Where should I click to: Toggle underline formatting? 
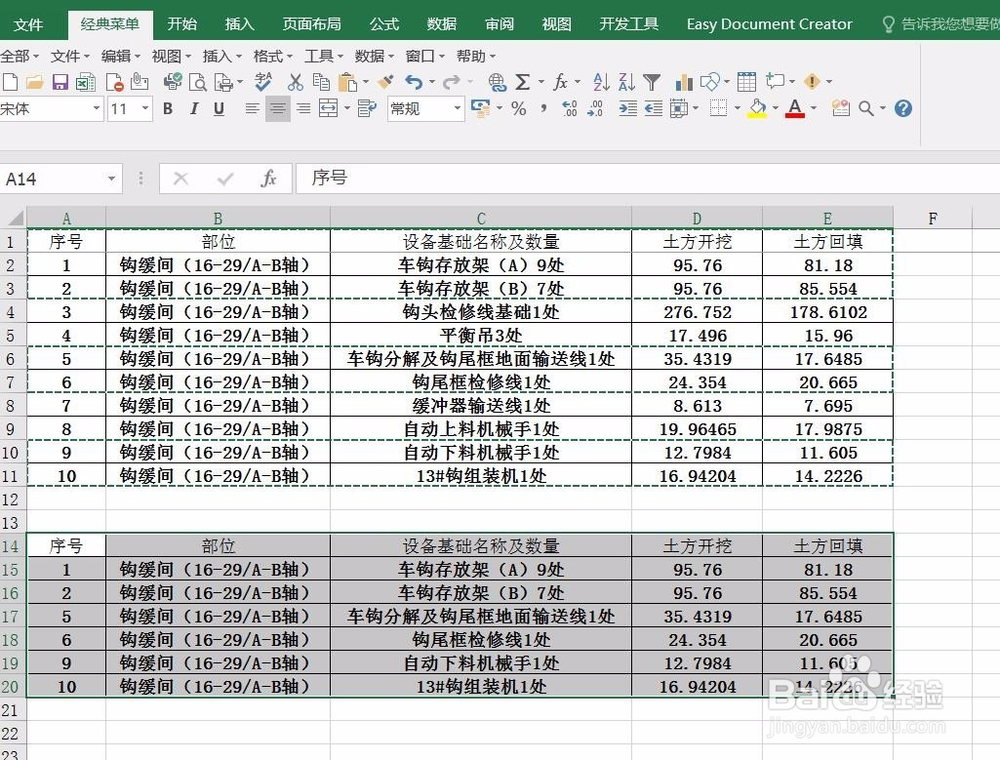point(219,108)
